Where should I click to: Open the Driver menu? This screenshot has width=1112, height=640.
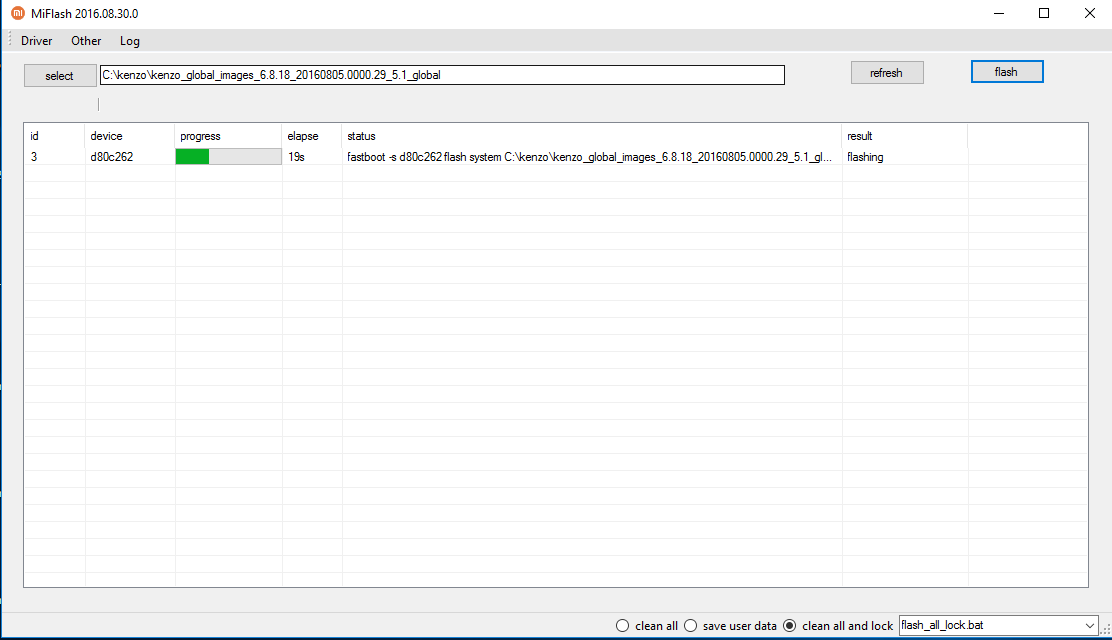pos(36,41)
